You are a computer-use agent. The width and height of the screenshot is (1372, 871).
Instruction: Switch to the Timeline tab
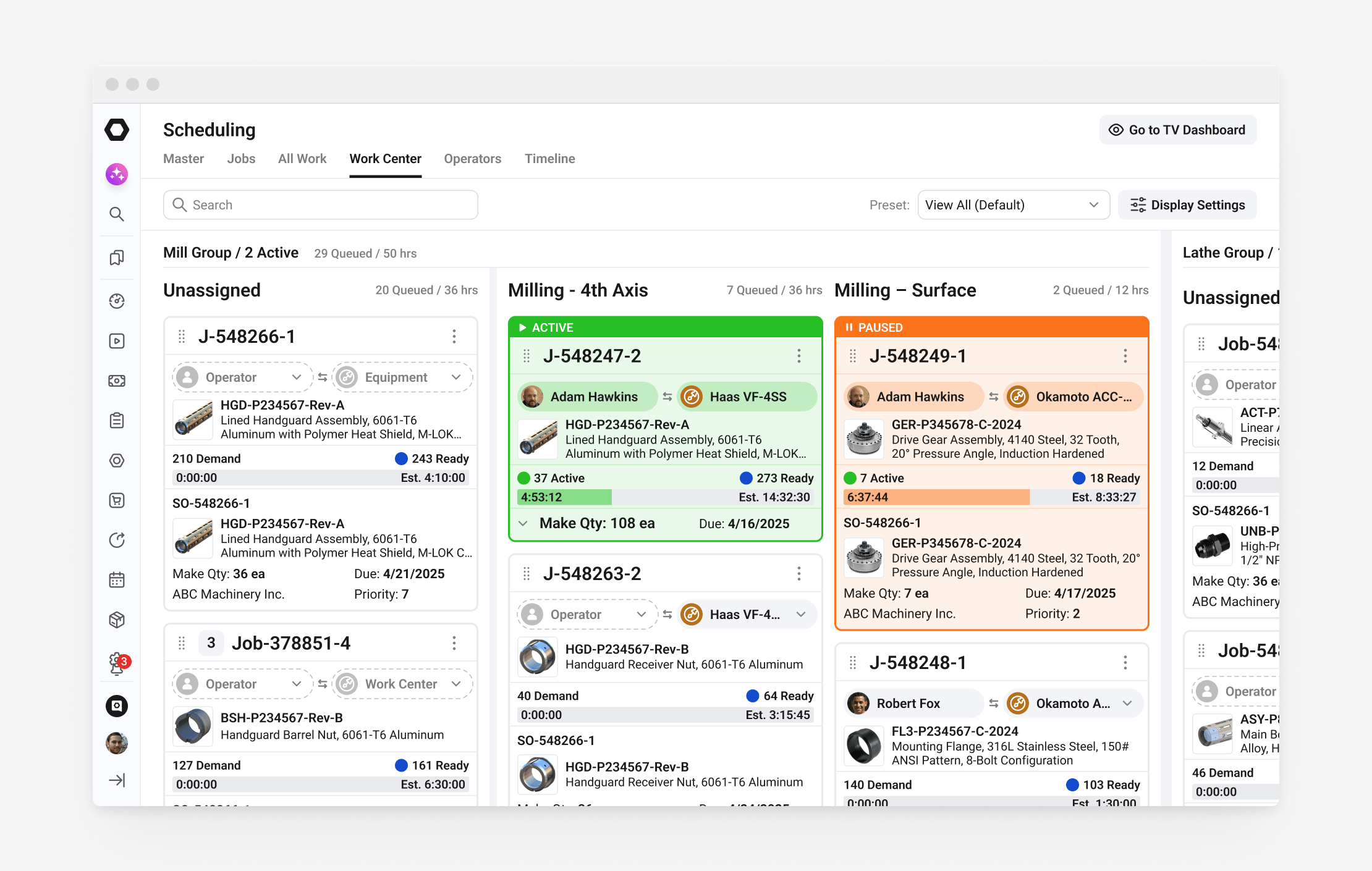[550, 159]
